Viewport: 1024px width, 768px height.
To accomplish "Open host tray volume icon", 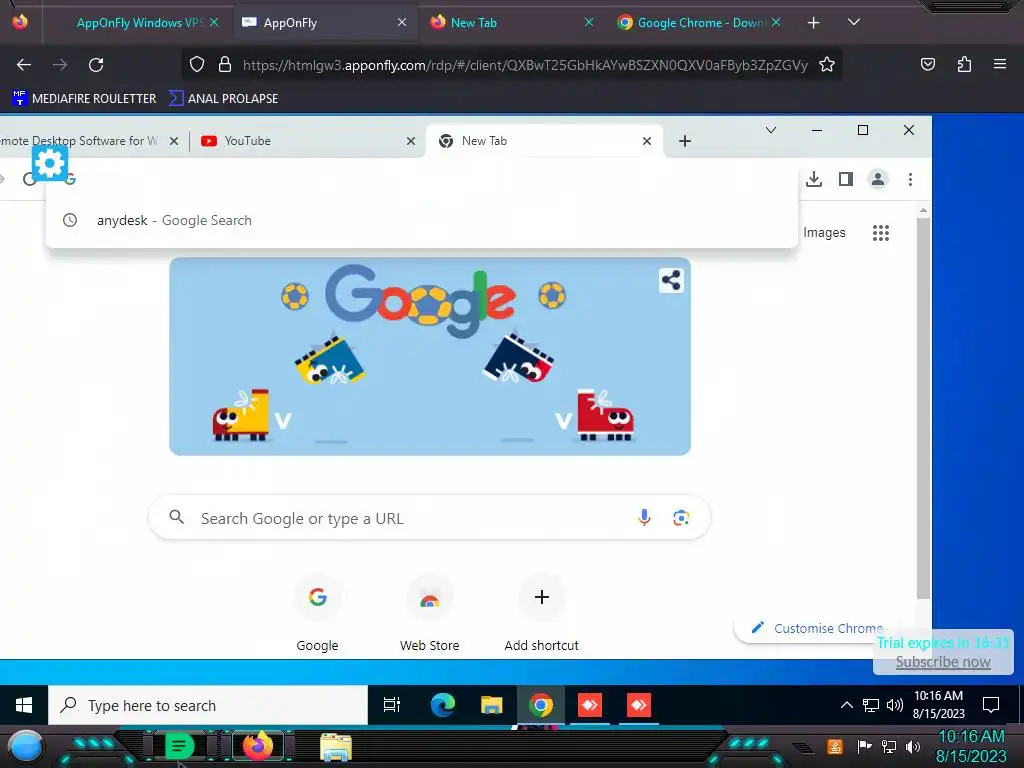I will (913, 746).
